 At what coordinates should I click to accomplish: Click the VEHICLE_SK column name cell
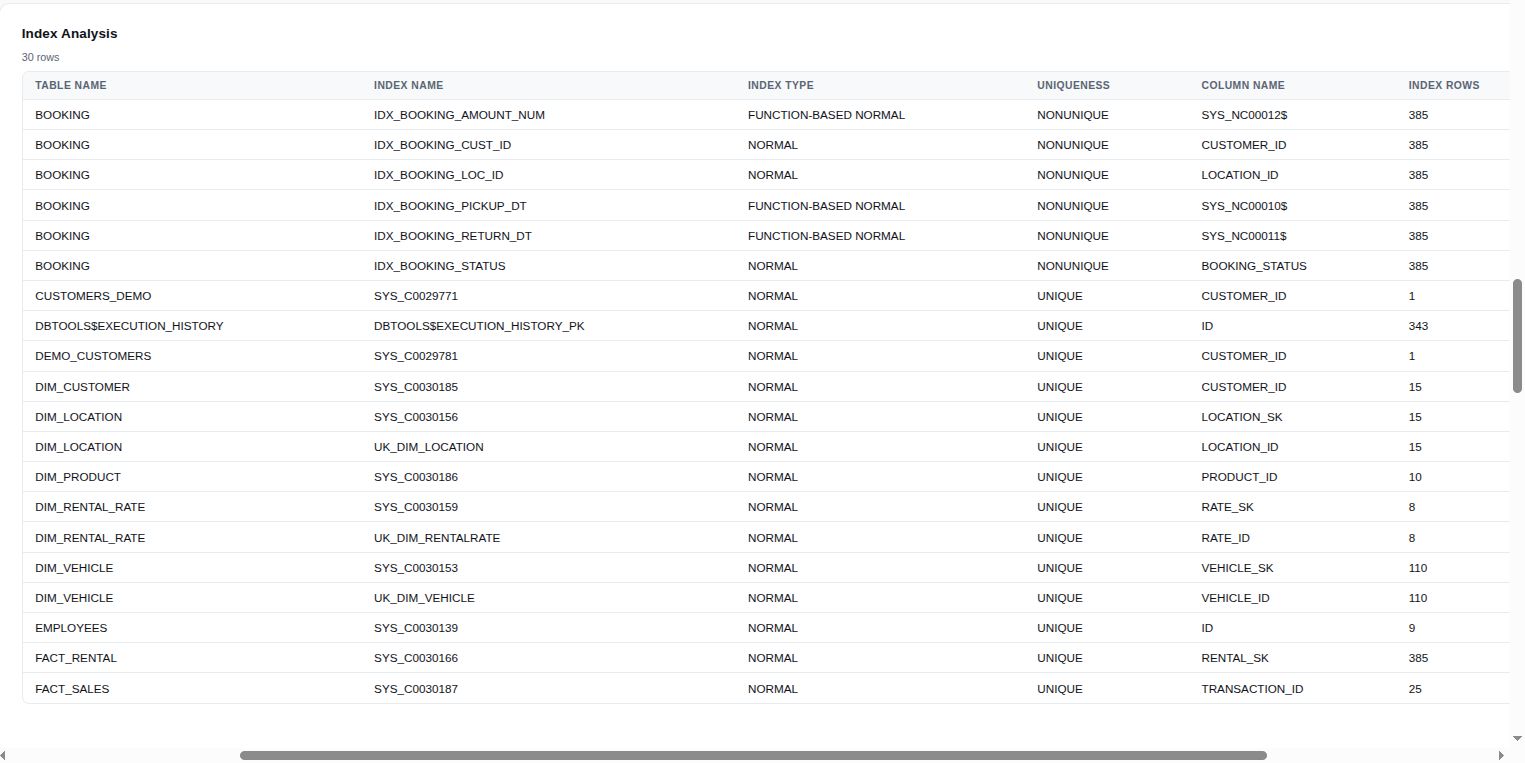pyautogui.click(x=1237, y=568)
